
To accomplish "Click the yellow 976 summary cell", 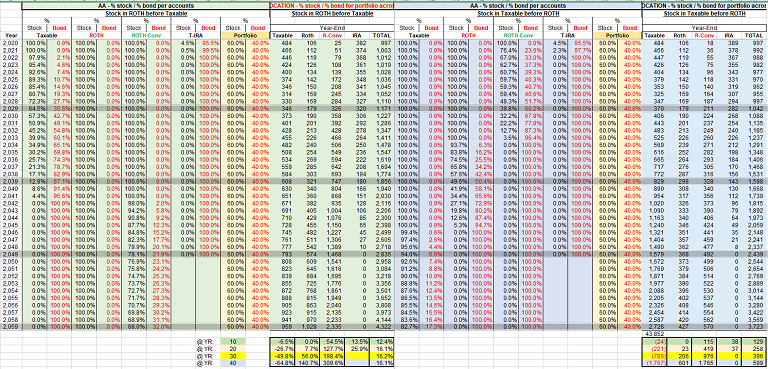I will point(704,356).
